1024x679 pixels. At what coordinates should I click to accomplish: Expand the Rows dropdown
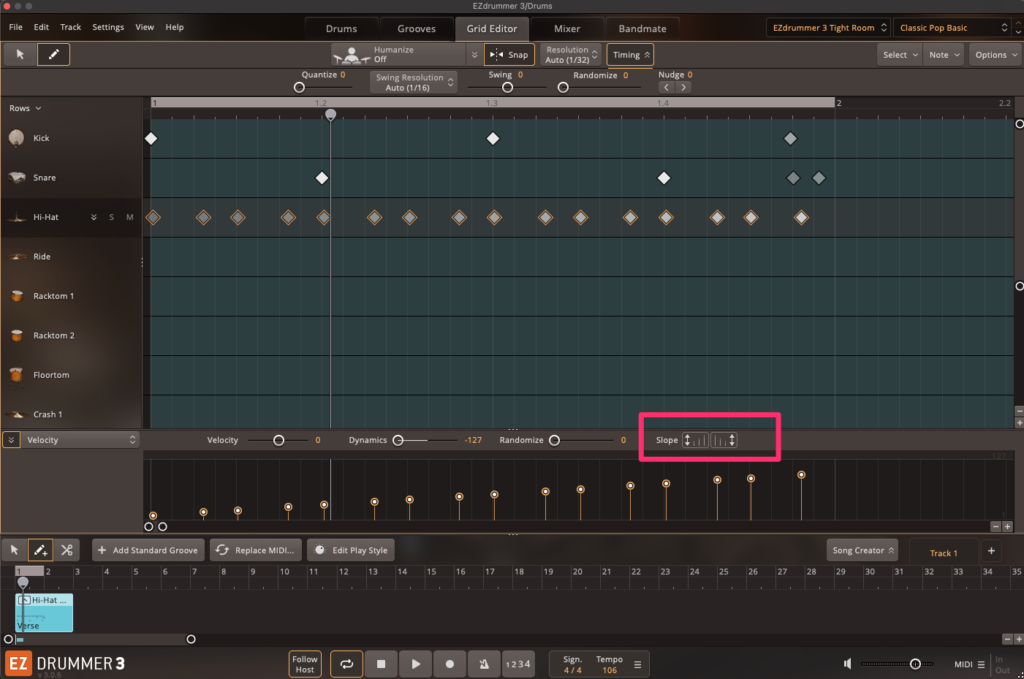25,108
